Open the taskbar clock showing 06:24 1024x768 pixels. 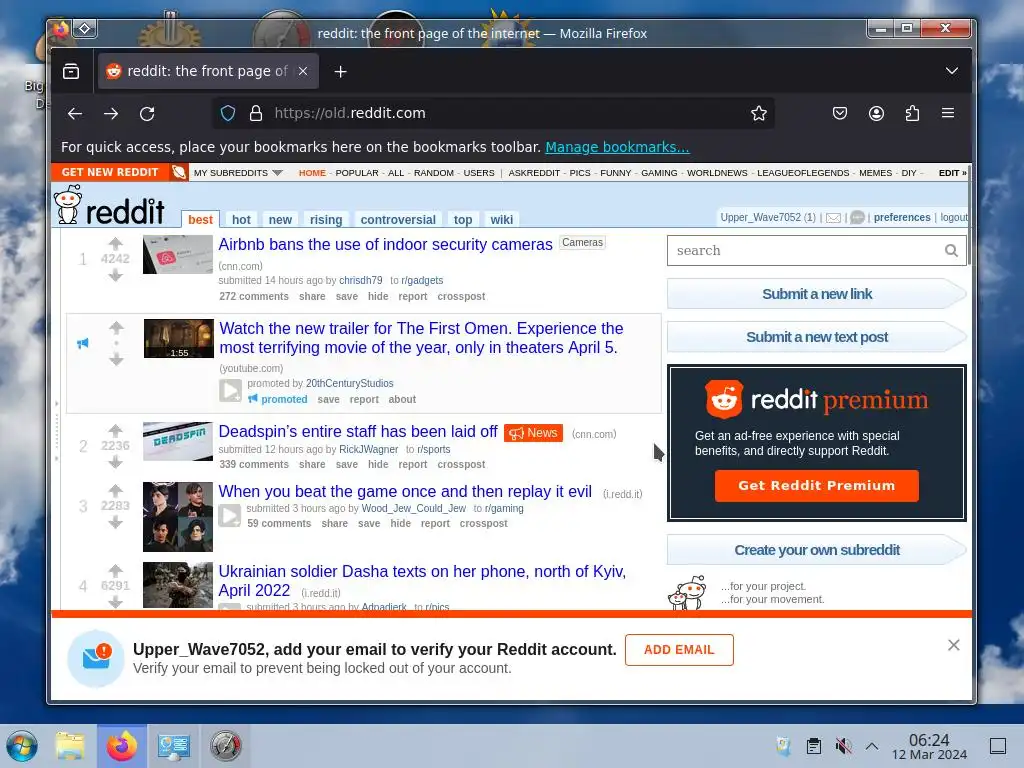(929, 746)
